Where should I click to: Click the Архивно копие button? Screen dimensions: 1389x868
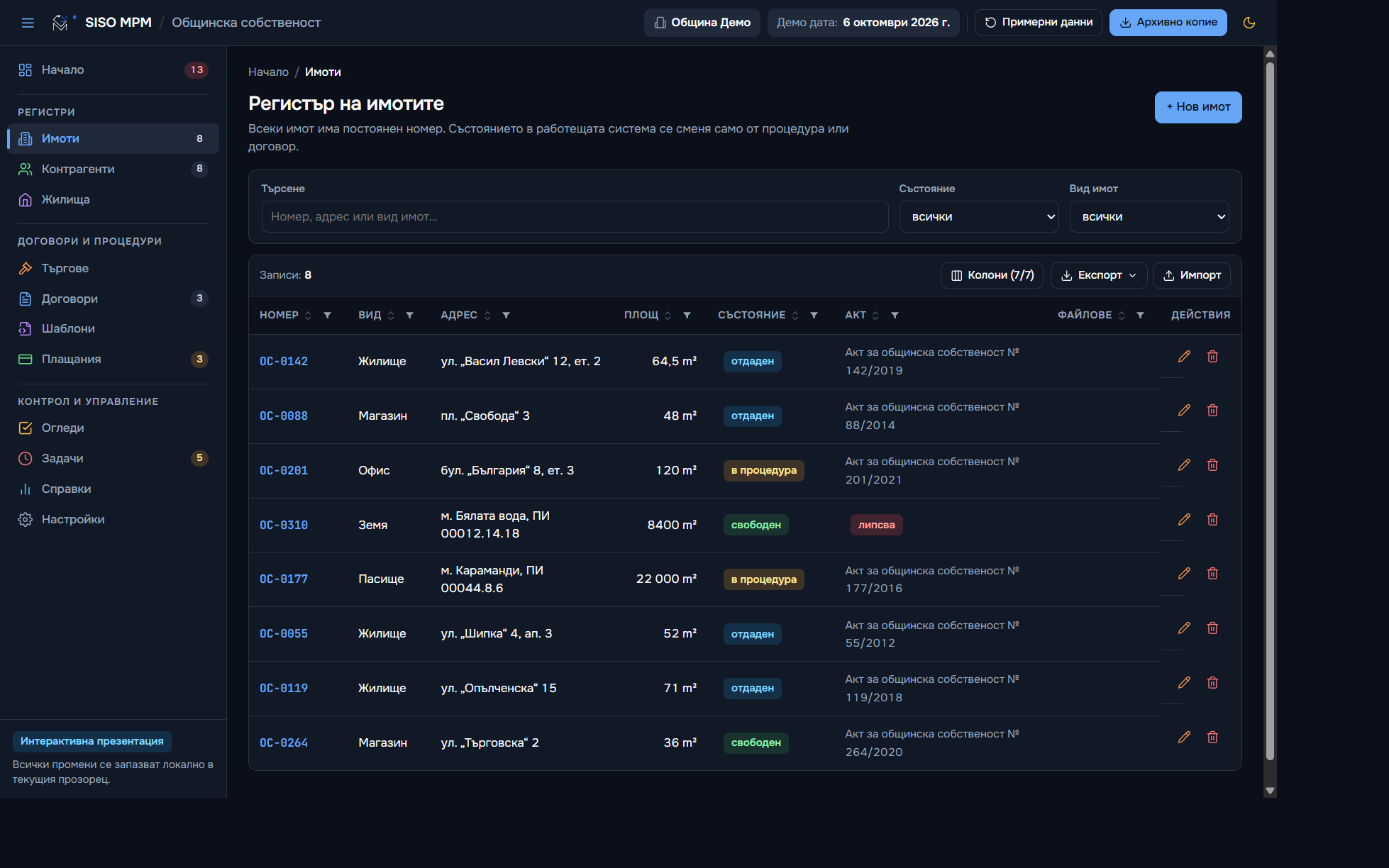pos(1168,23)
